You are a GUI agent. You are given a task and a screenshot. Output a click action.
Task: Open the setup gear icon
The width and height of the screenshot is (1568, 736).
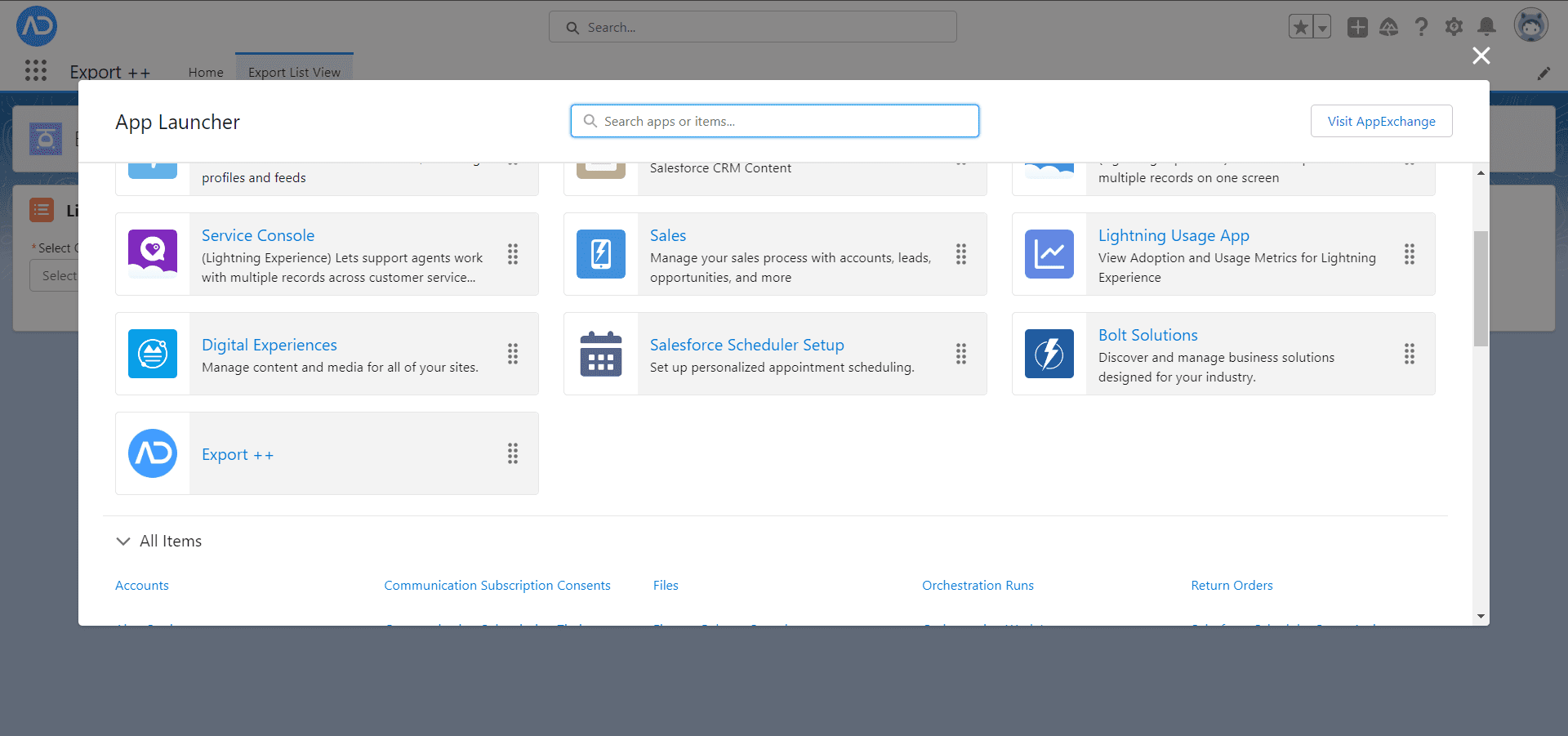1454,27
